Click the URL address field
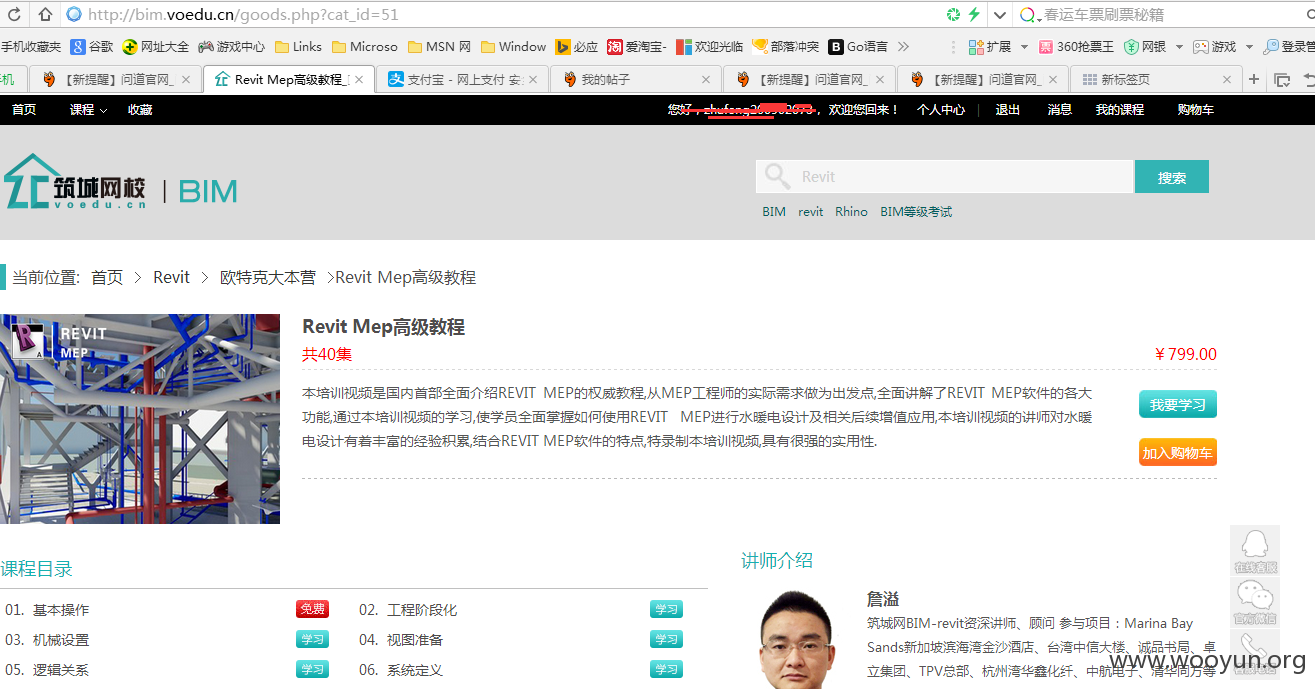Image resolution: width=1315 pixels, height=689 pixels. pos(500,15)
